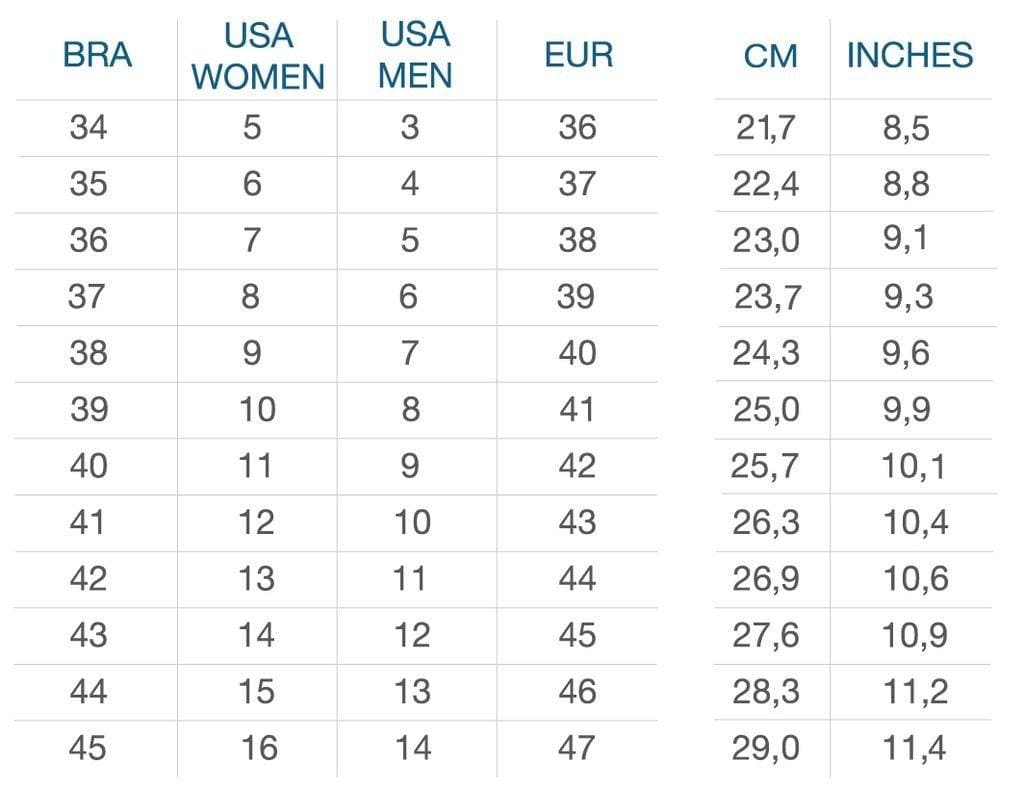The height and width of the screenshot is (788, 1024).
Task: Click the 28,3 CM value
Action: [766, 692]
